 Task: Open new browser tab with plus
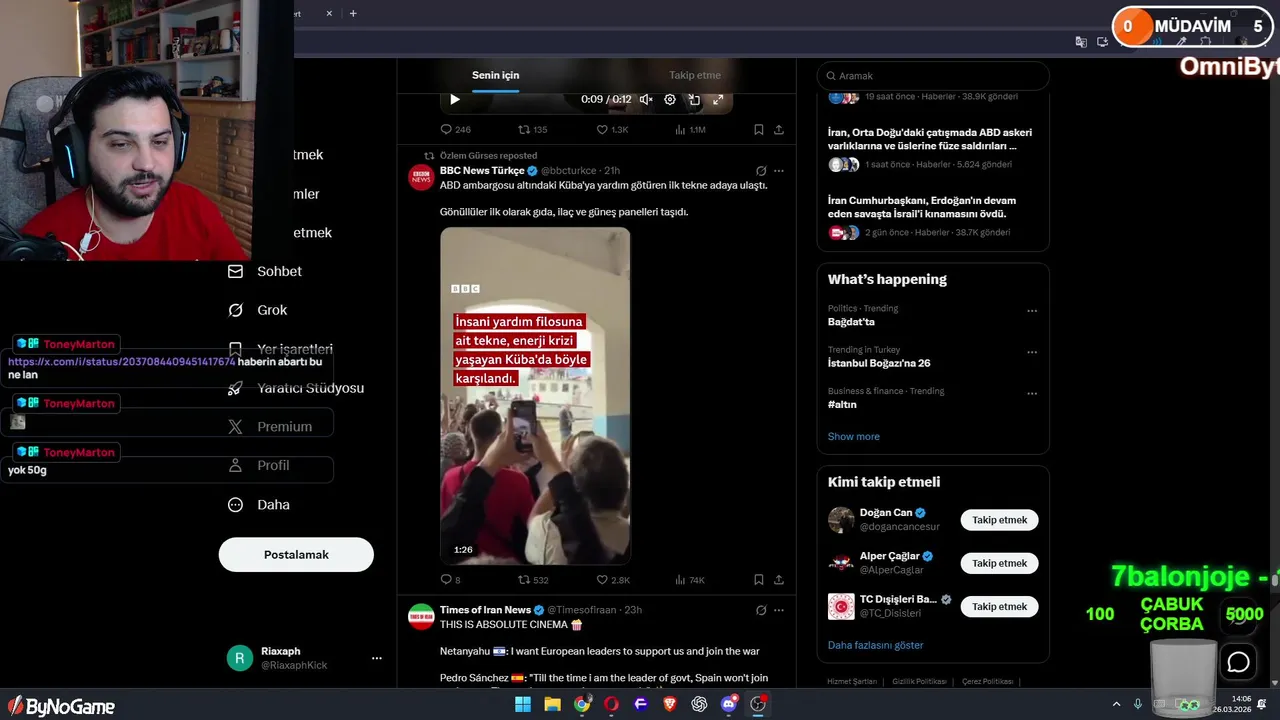coord(353,13)
